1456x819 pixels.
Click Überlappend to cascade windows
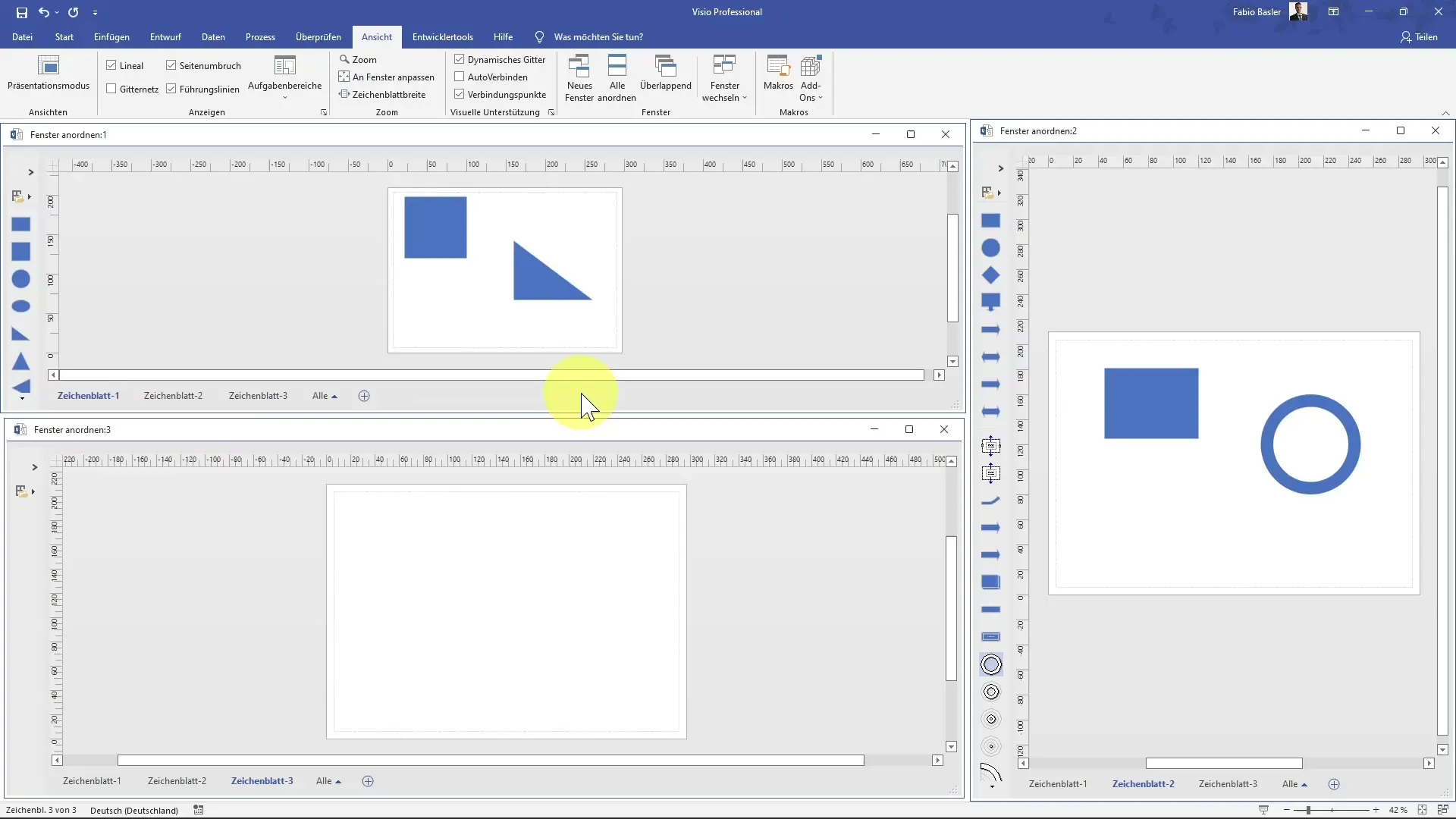[666, 74]
